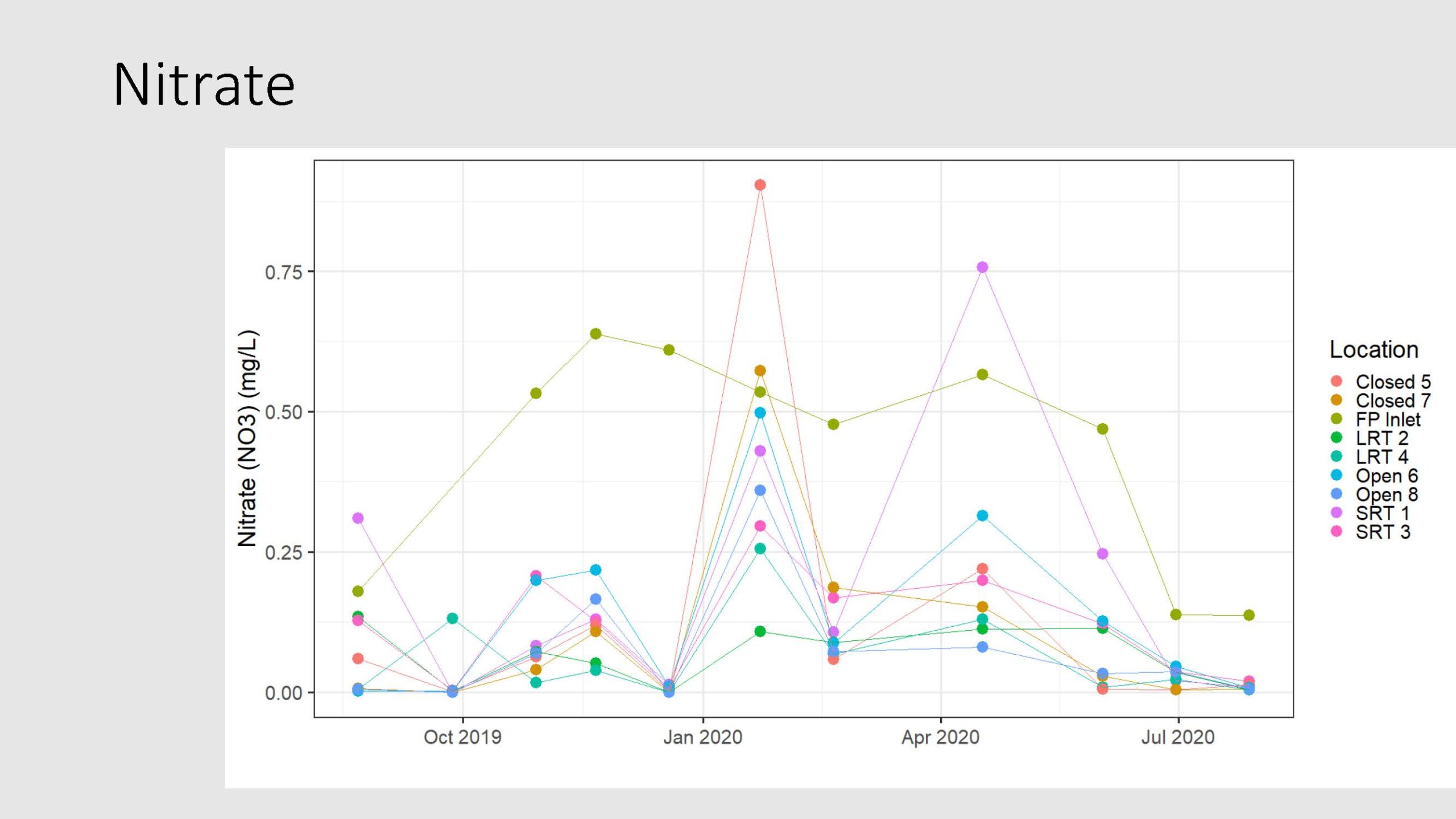
Task: Click the highest Closed 5 data point
Action: (x=760, y=185)
